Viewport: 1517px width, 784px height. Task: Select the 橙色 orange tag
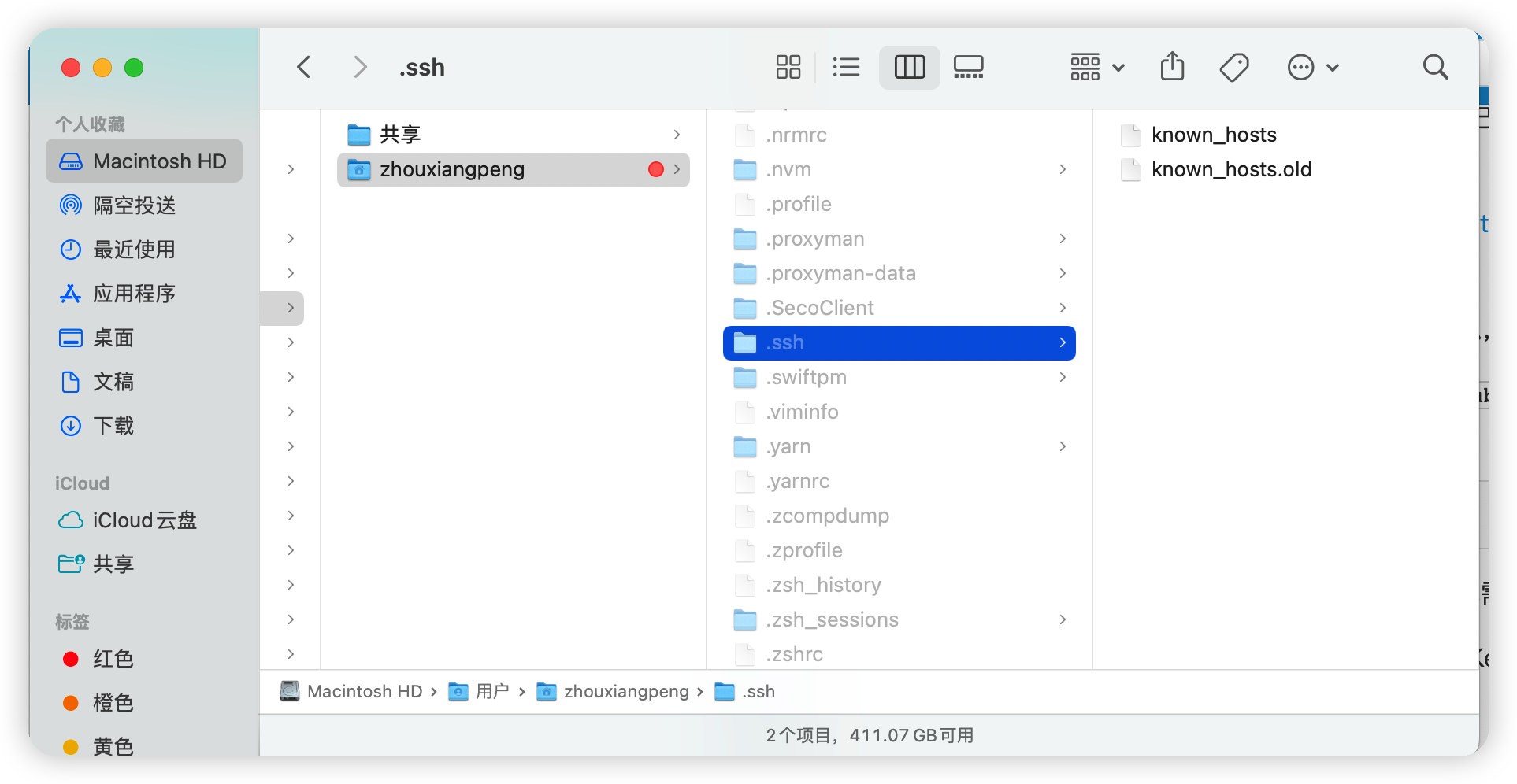pyautogui.click(x=144, y=703)
